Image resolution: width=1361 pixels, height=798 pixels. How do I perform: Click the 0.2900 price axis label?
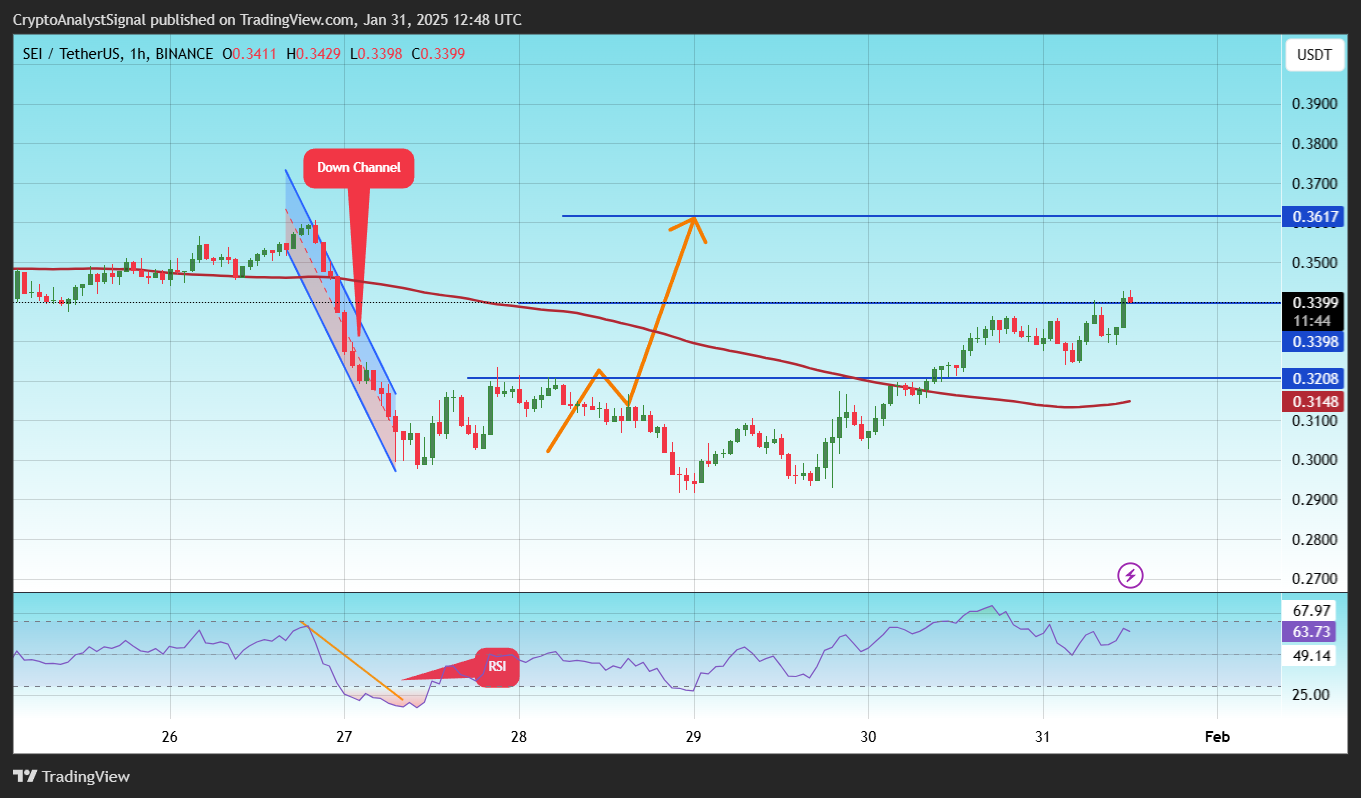(1315, 500)
